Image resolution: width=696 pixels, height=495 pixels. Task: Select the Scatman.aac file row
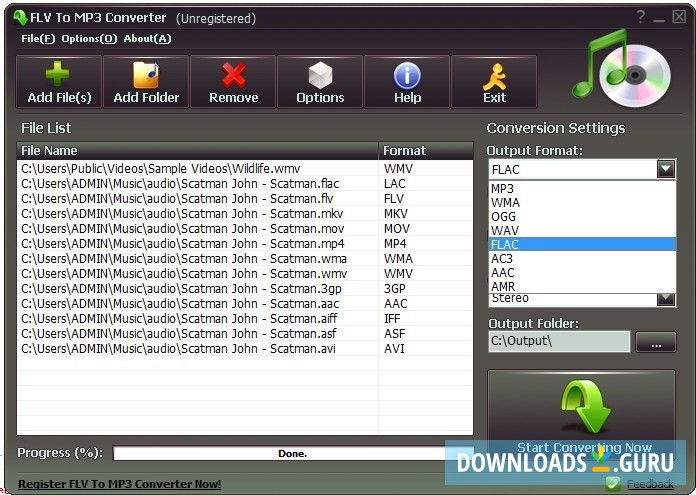click(x=245, y=304)
